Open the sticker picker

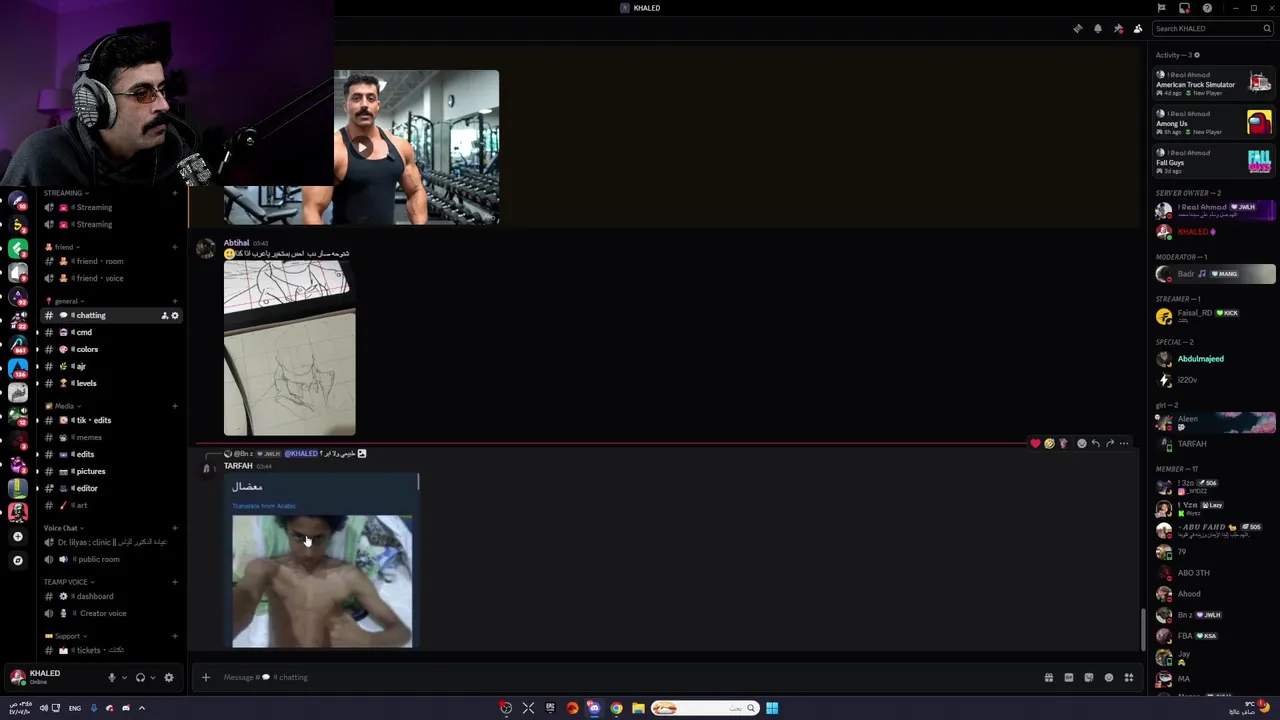[1089, 677]
